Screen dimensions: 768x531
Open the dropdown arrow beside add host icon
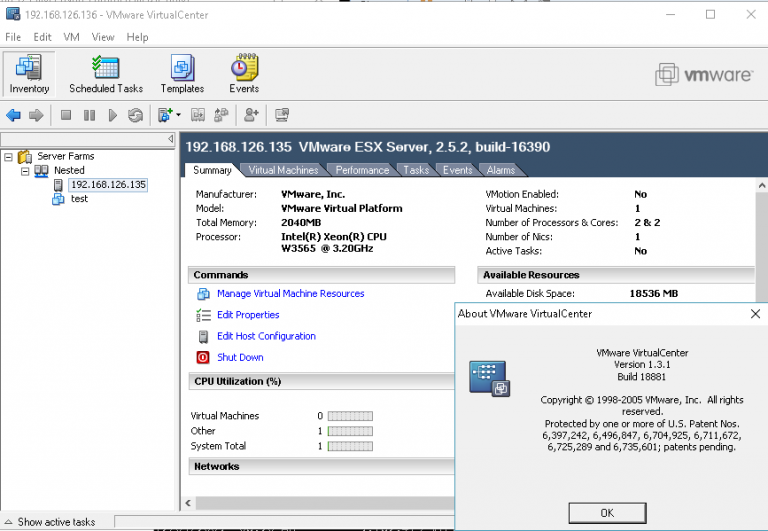tap(178, 115)
